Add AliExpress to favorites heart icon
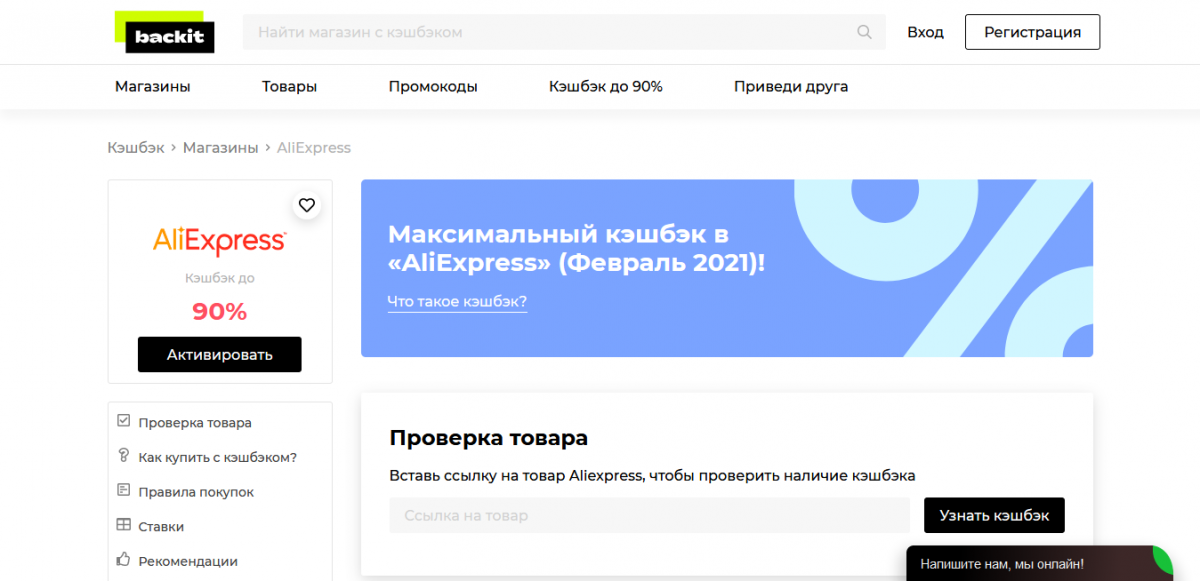 point(307,205)
